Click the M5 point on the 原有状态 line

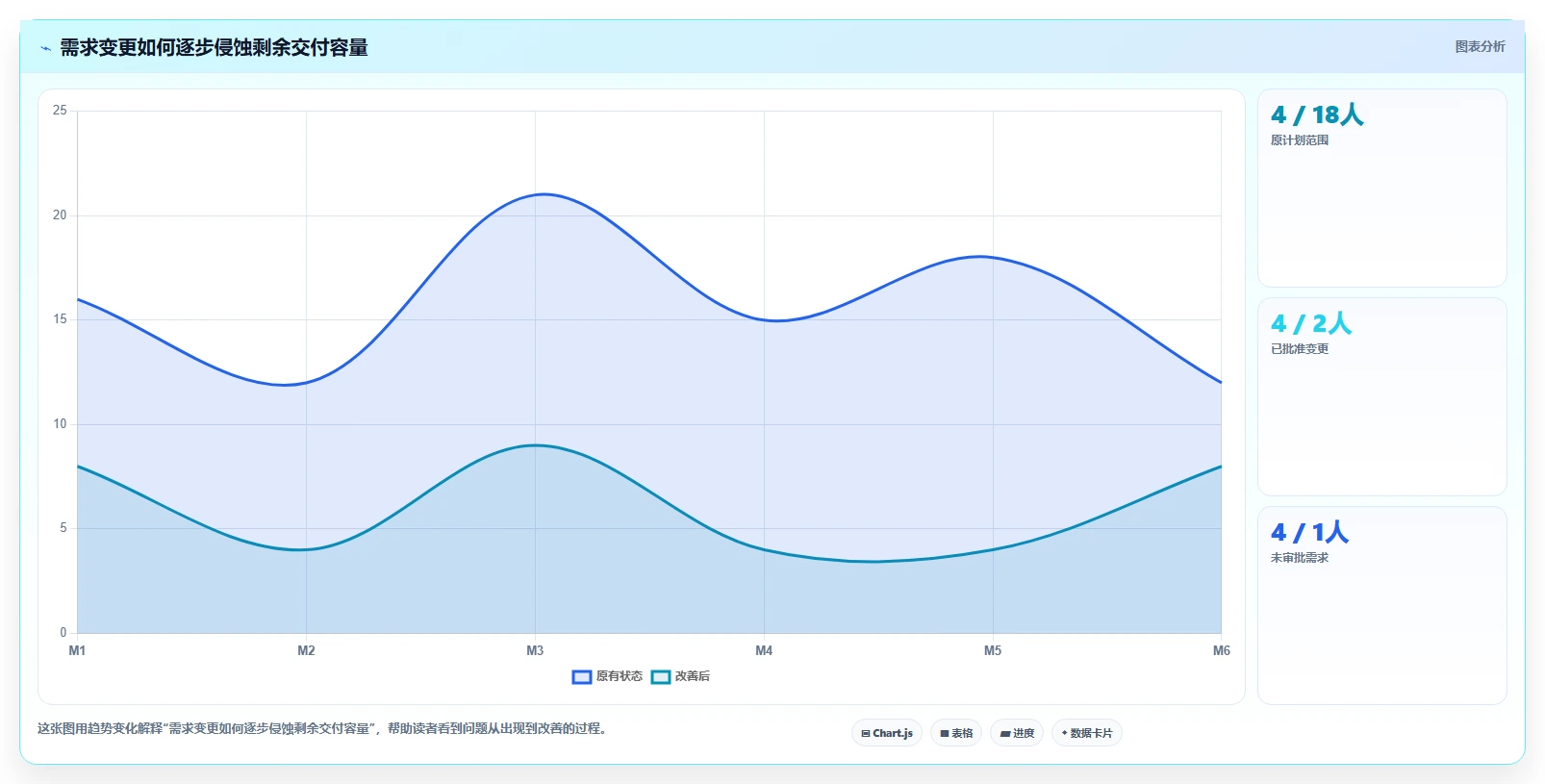(993, 257)
